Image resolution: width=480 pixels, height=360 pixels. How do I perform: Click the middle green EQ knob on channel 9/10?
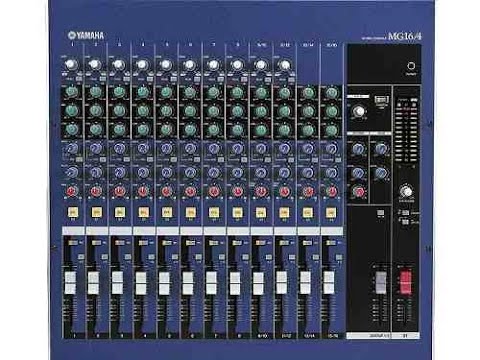(x=261, y=111)
